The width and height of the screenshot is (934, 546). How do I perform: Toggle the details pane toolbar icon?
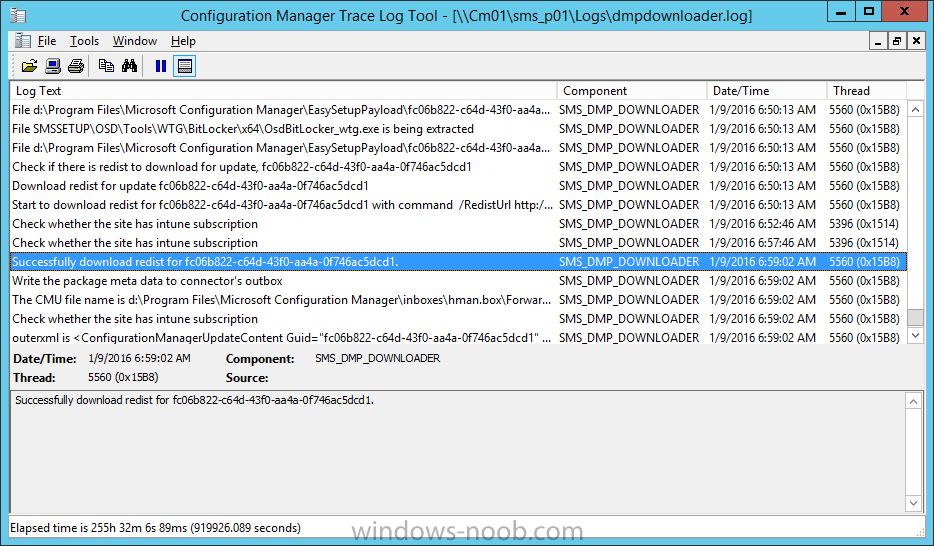(x=185, y=66)
